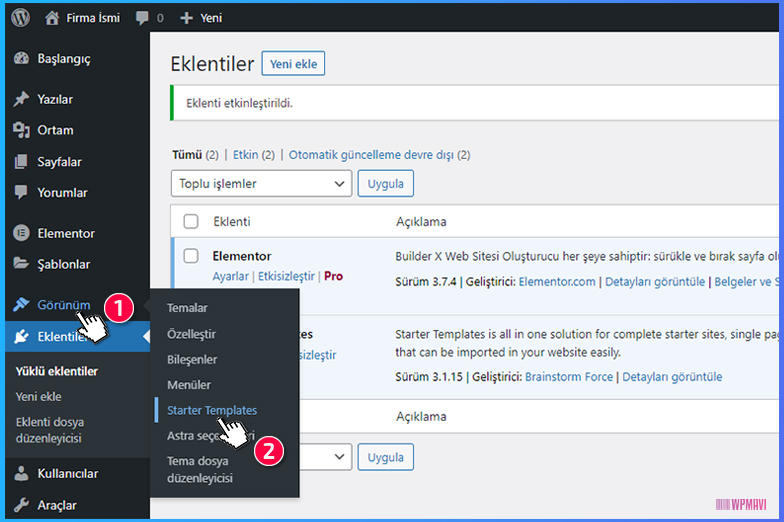Open the comments bubble icon in admin bar
784x522 pixels.
pyautogui.click(x=142, y=18)
